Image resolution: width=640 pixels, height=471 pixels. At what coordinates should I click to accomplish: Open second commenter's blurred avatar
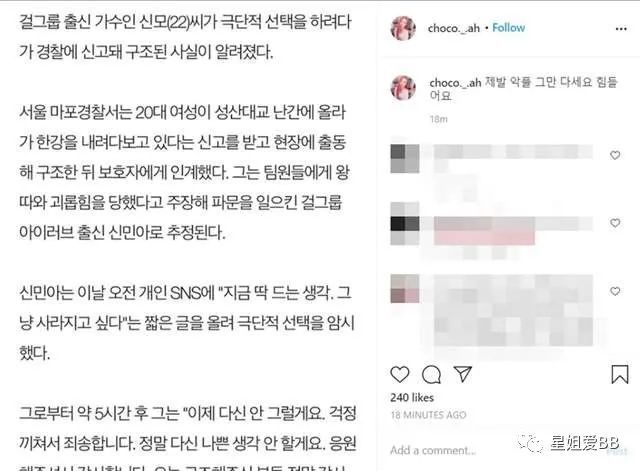click(405, 224)
